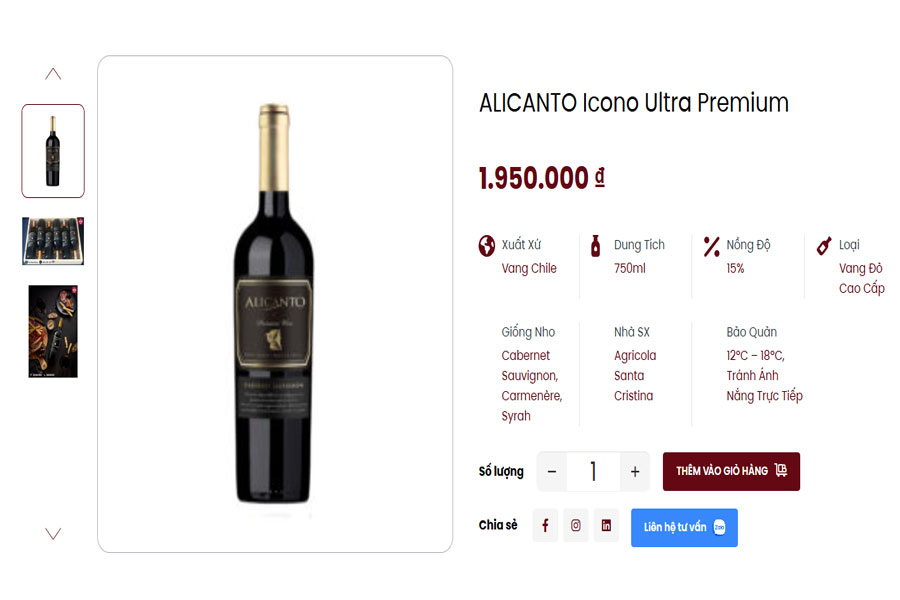The width and height of the screenshot is (900, 600).
Task: Click the bottle icon beside Dung Tích
Action: tap(598, 243)
